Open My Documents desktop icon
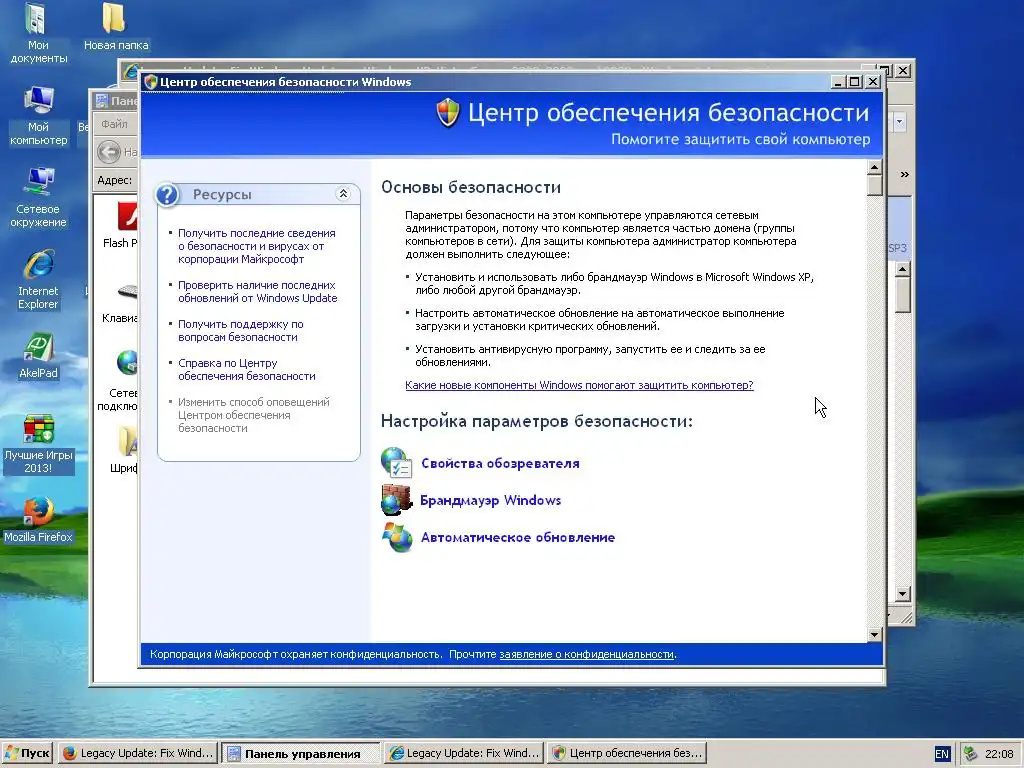1024x768 pixels. 38,33
